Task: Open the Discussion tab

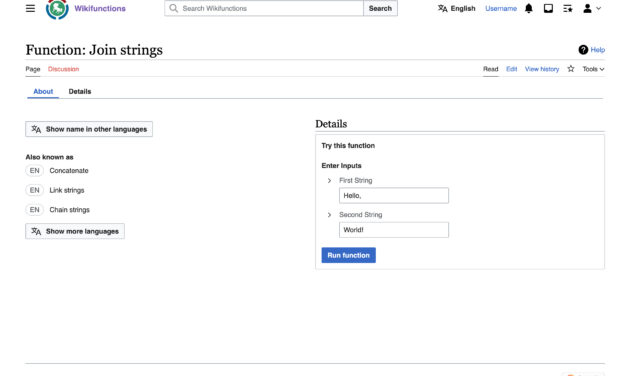Action: tap(63, 69)
